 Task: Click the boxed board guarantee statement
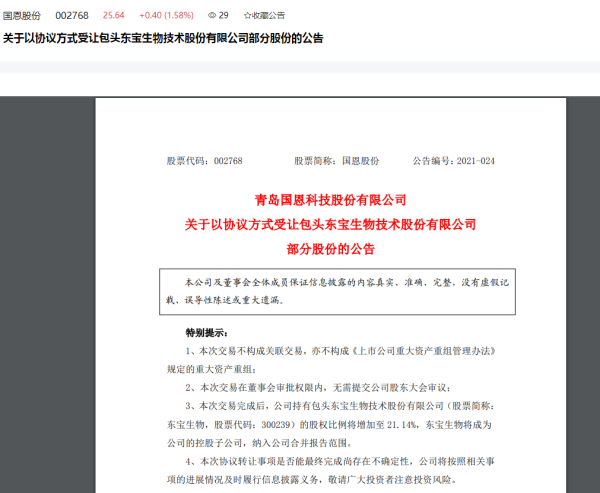[338, 292]
